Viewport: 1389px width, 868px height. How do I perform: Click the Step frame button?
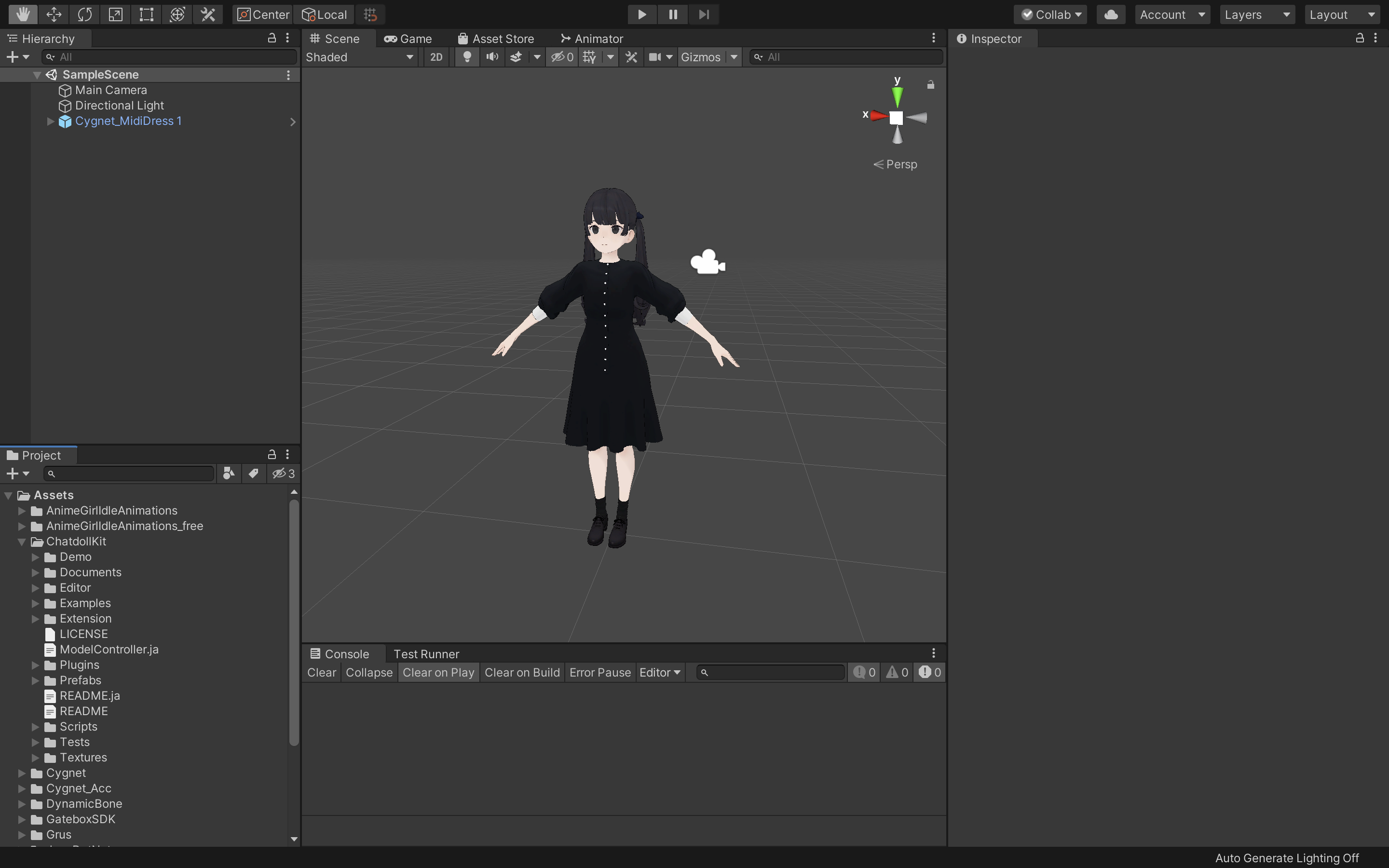click(704, 14)
